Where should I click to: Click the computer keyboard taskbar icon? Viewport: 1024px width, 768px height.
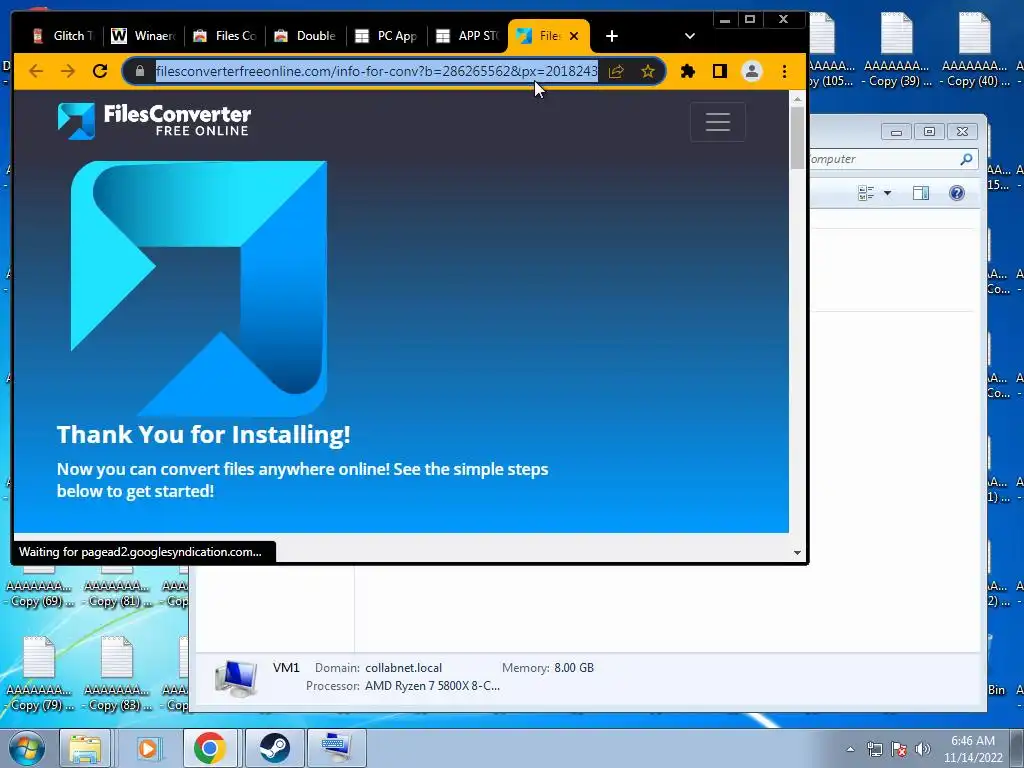[x=336, y=748]
